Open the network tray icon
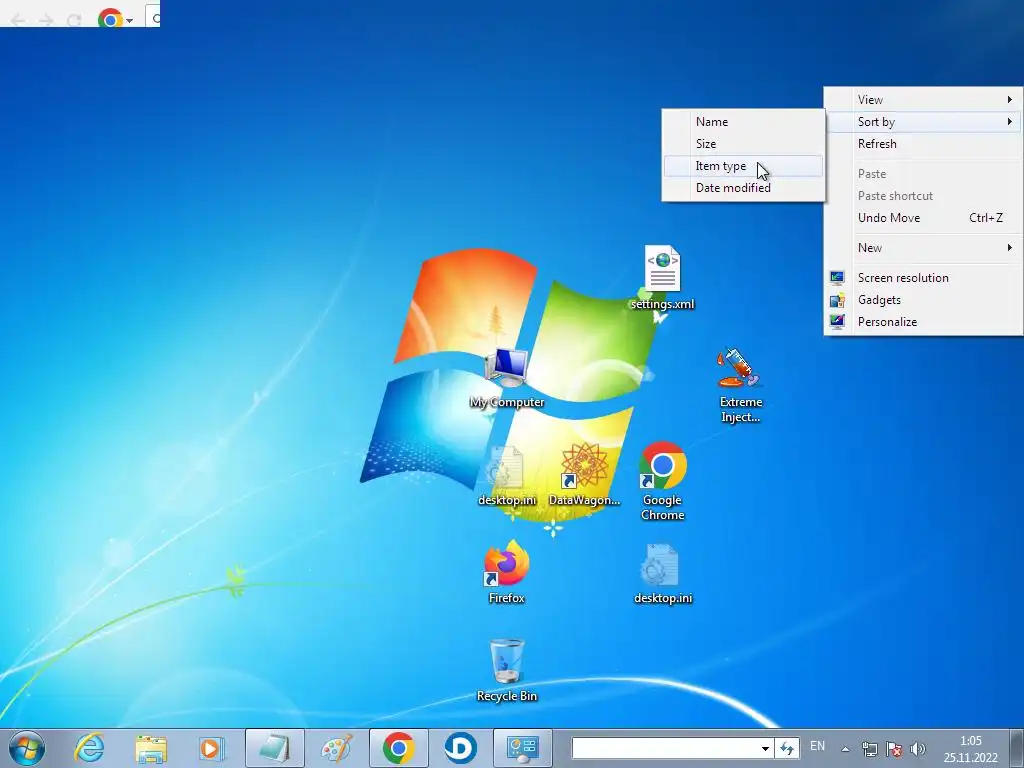1024x768 pixels. [x=869, y=749]
